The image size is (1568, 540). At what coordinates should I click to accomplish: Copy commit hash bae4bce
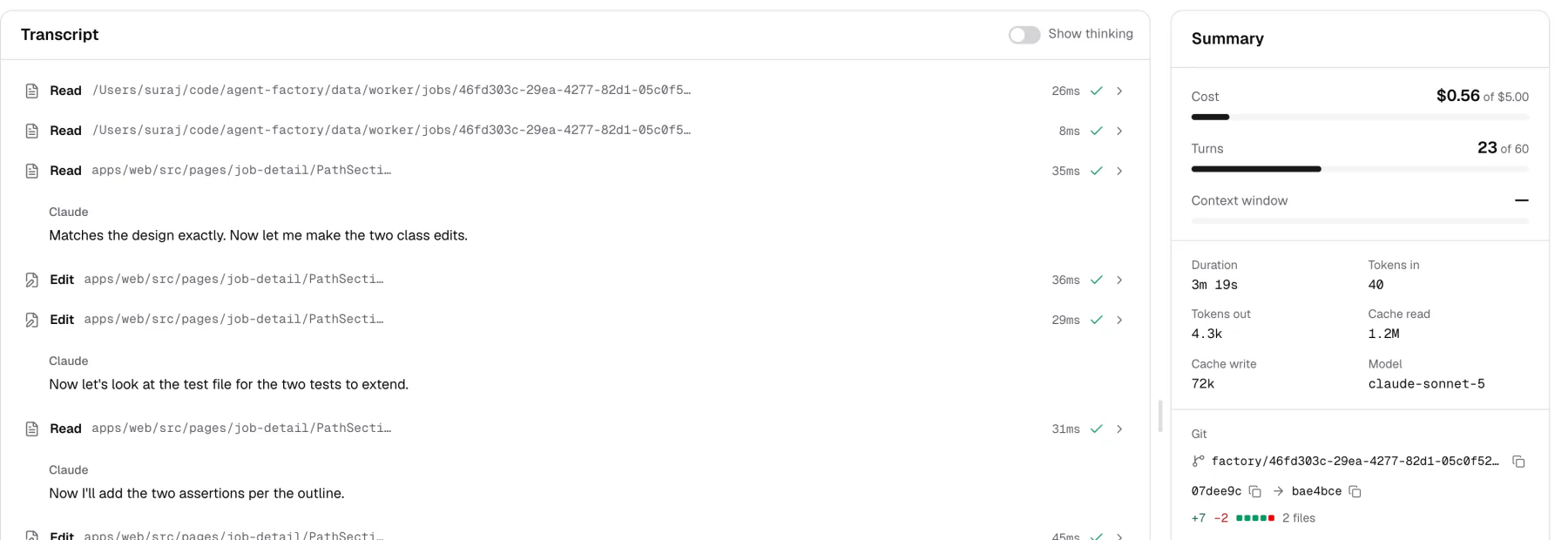point(1355,491)
